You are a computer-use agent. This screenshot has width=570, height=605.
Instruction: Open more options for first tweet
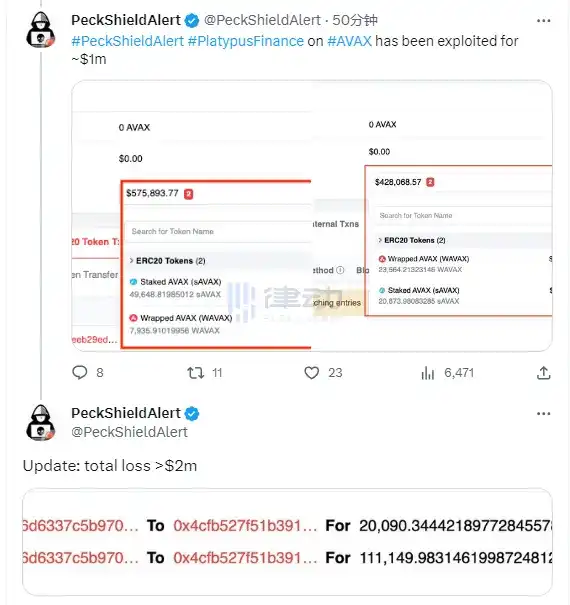[x=543, y=20]
